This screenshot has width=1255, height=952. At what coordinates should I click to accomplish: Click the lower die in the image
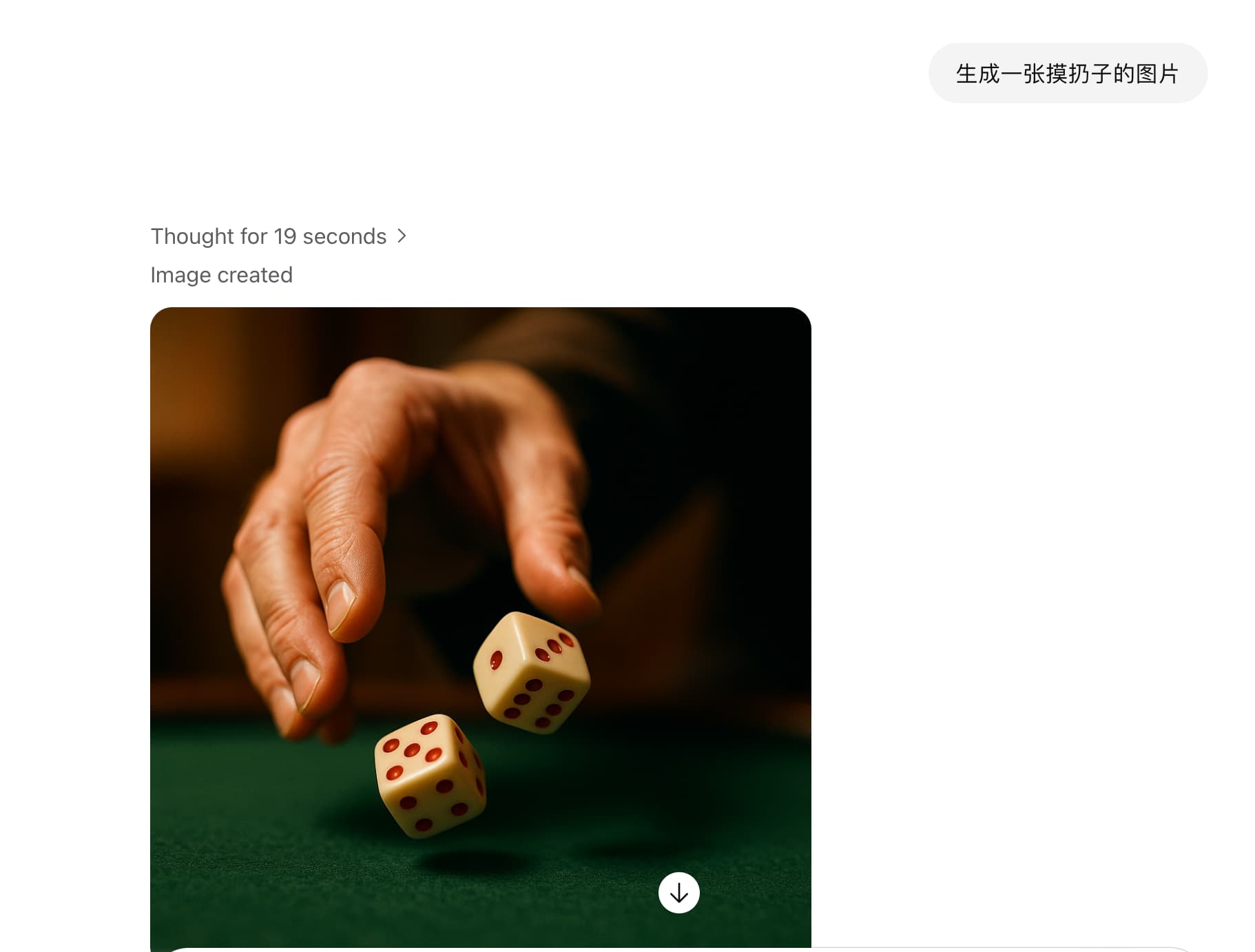click(x=431, y=776)
